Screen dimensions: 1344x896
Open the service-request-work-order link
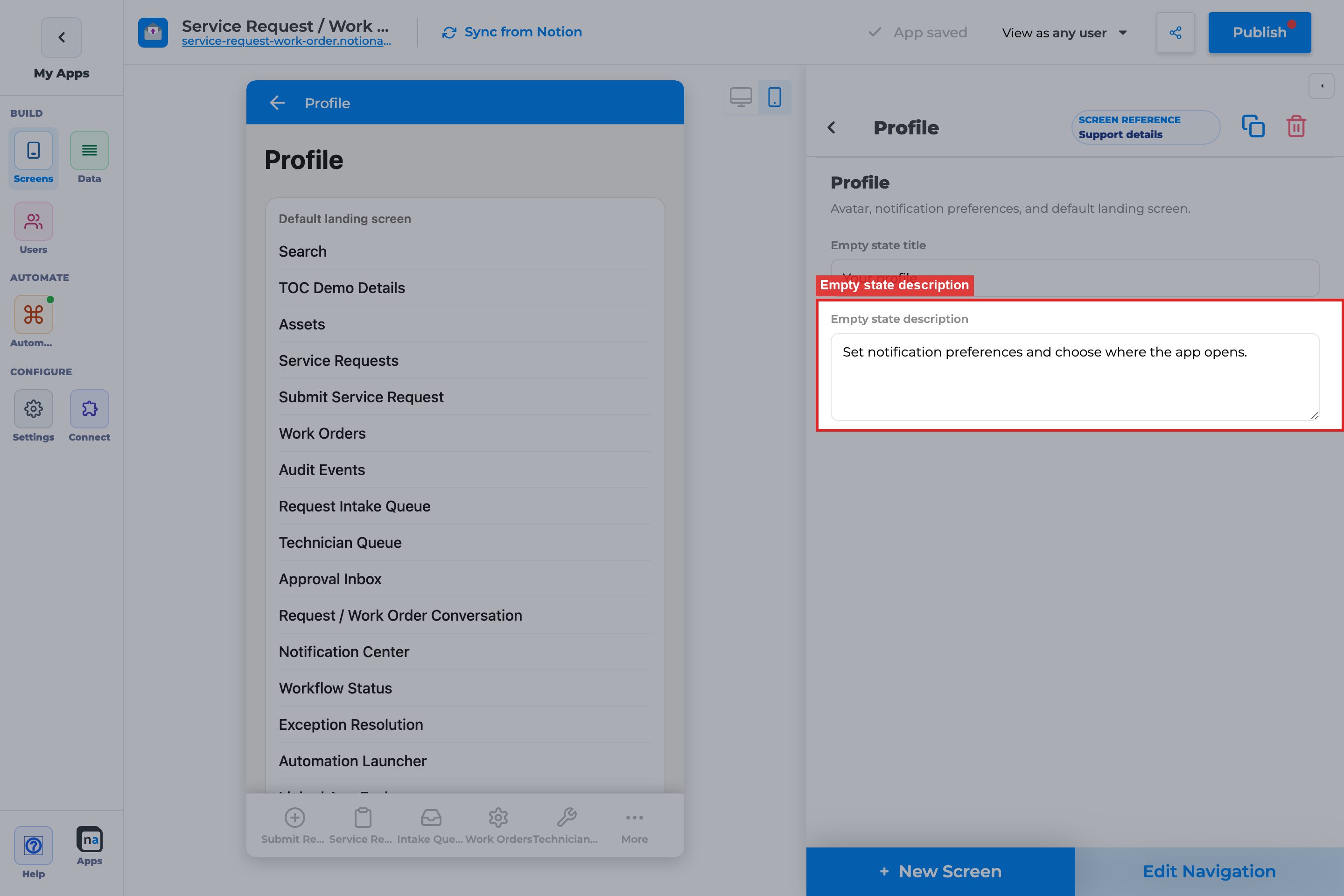pyautogui.click(x=286, y=41)
